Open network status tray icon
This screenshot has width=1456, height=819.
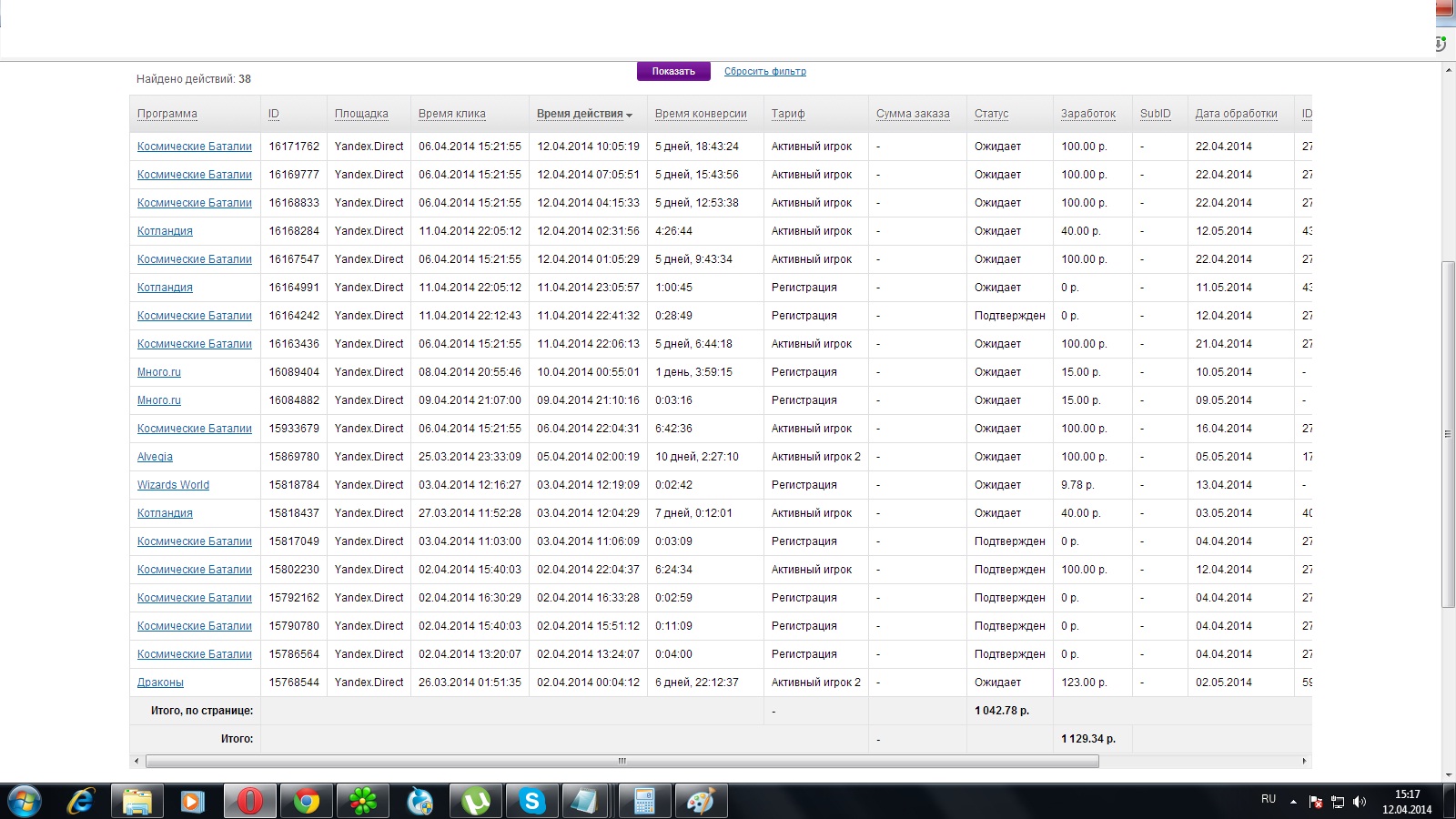click(x=1338, y=802)
